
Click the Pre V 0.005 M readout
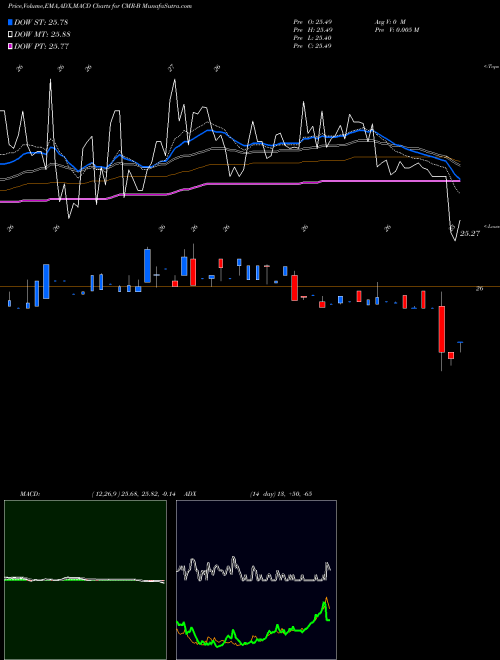[x=396, y=30]
